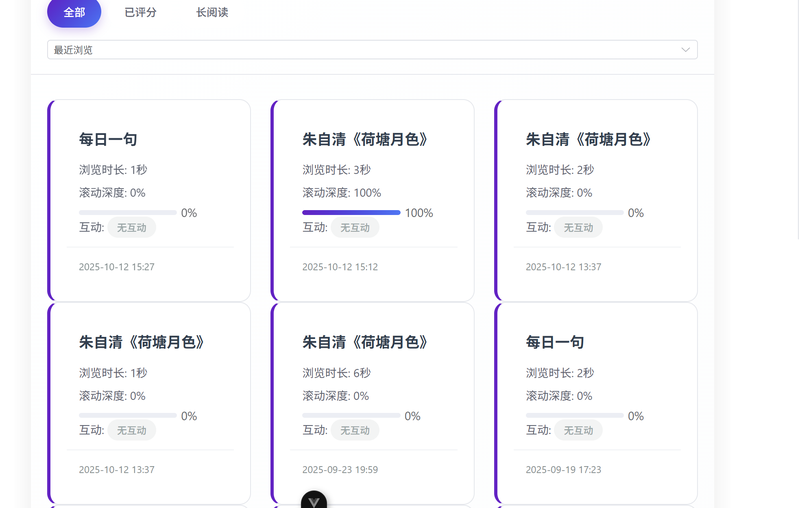The width and height of the screenshot is (800, 508).
Task: Click 无互动 tag on the 15:27 每日一句 card
Action: pyautogui.click(x=132, y=228)
